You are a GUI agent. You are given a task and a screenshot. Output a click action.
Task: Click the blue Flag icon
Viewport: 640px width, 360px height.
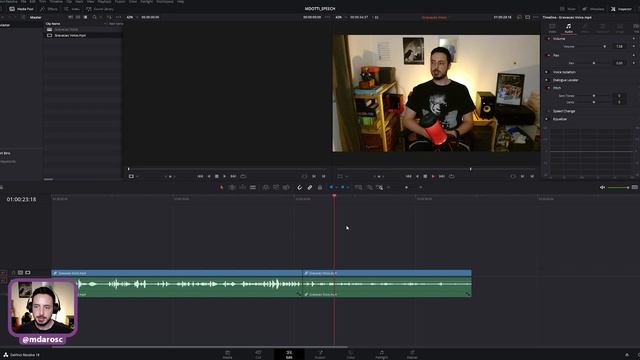331,187
